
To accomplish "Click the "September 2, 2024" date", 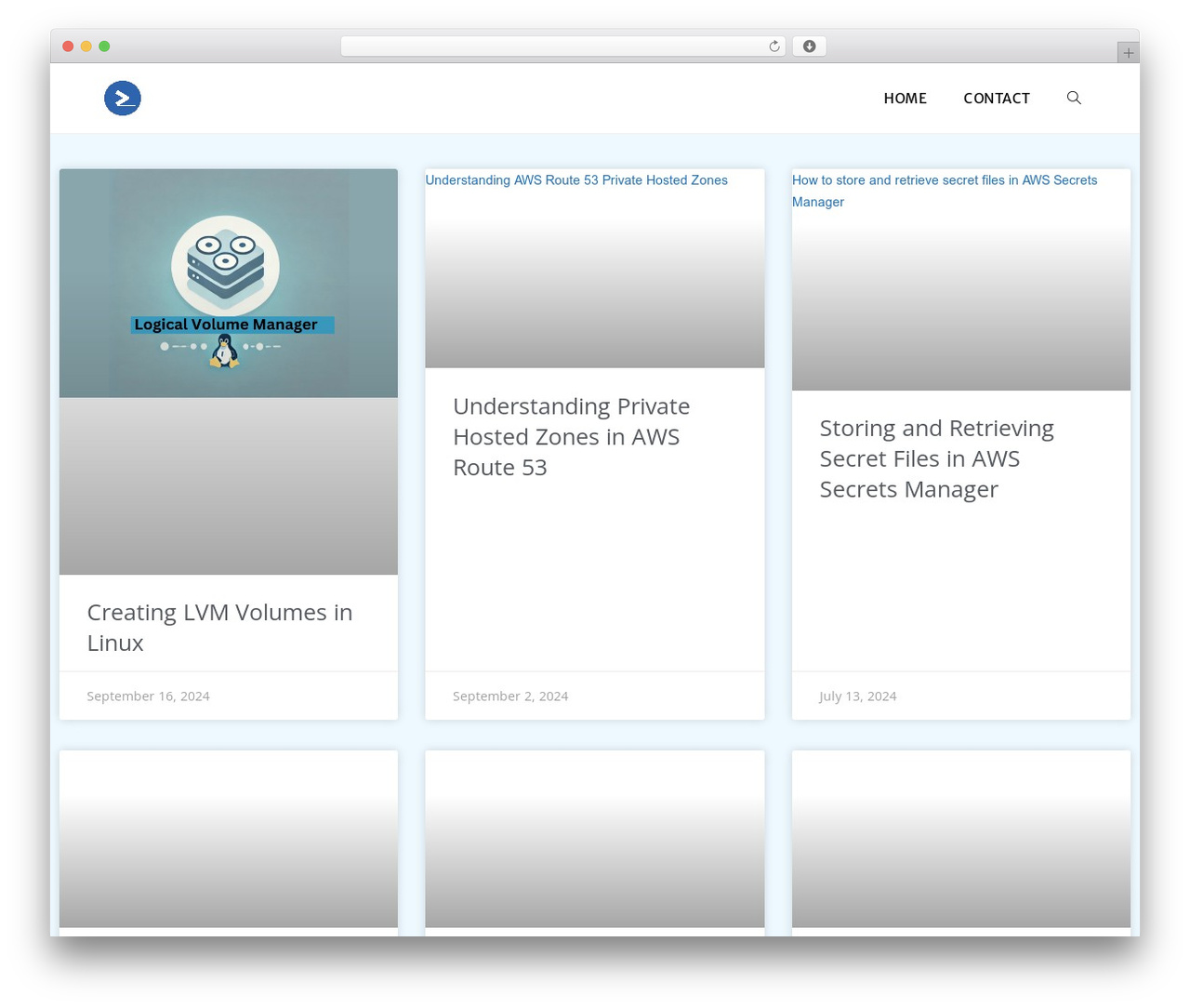I will 510,696.
